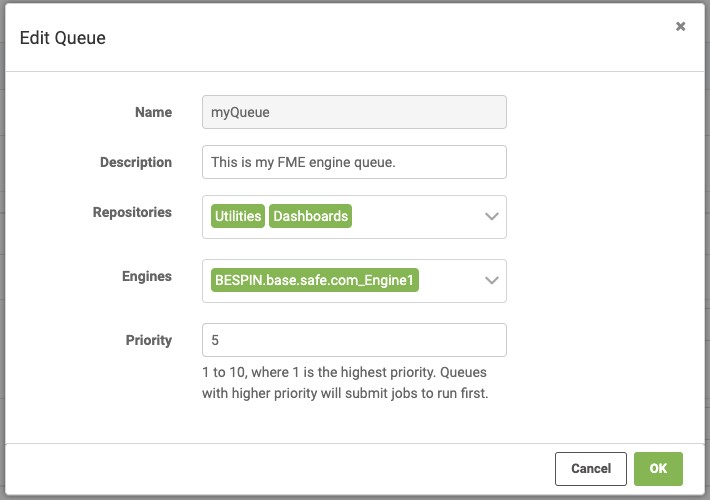Click the Priority field label

149,340
